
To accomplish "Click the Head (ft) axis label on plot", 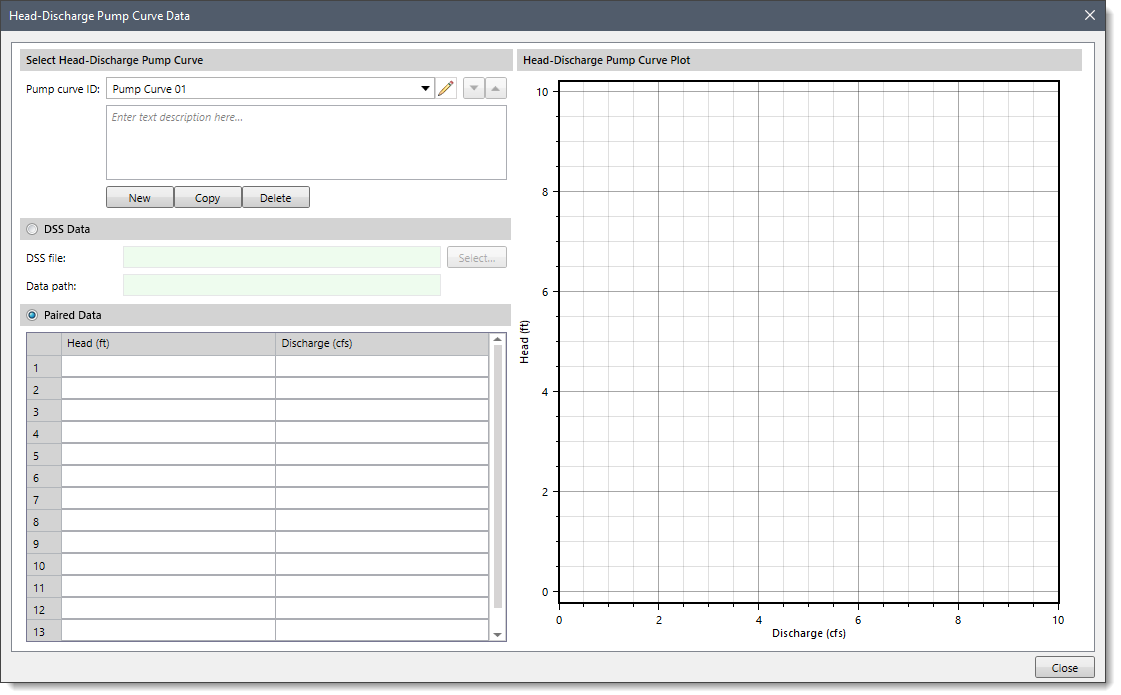I will (524, 342).
